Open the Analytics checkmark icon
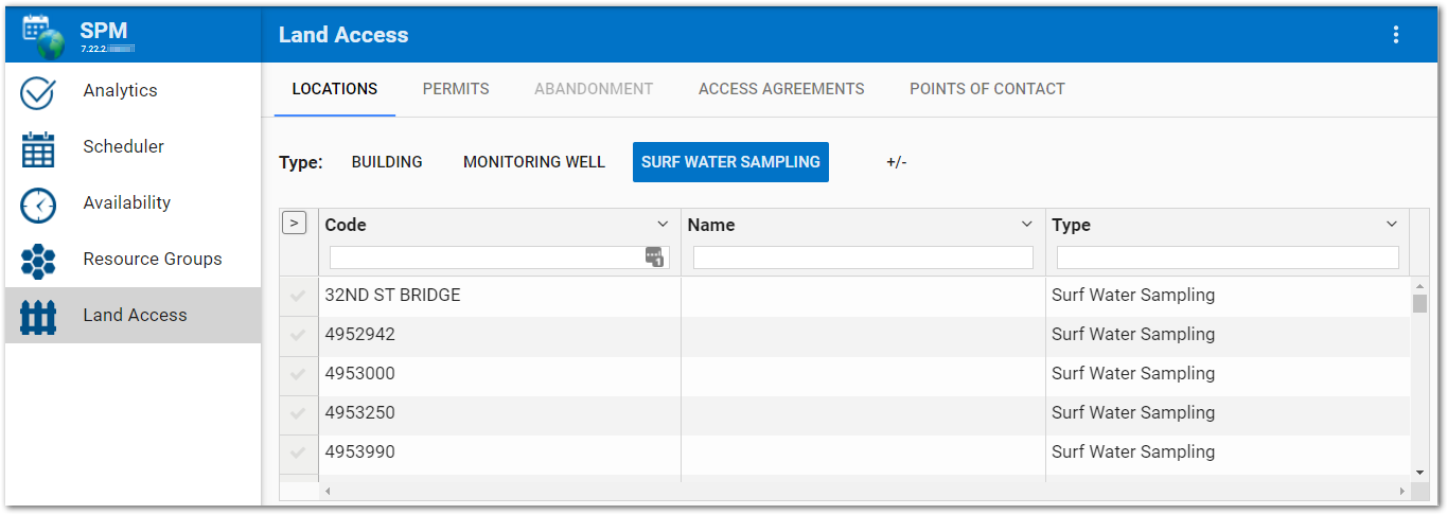 [x=38, y=91]
